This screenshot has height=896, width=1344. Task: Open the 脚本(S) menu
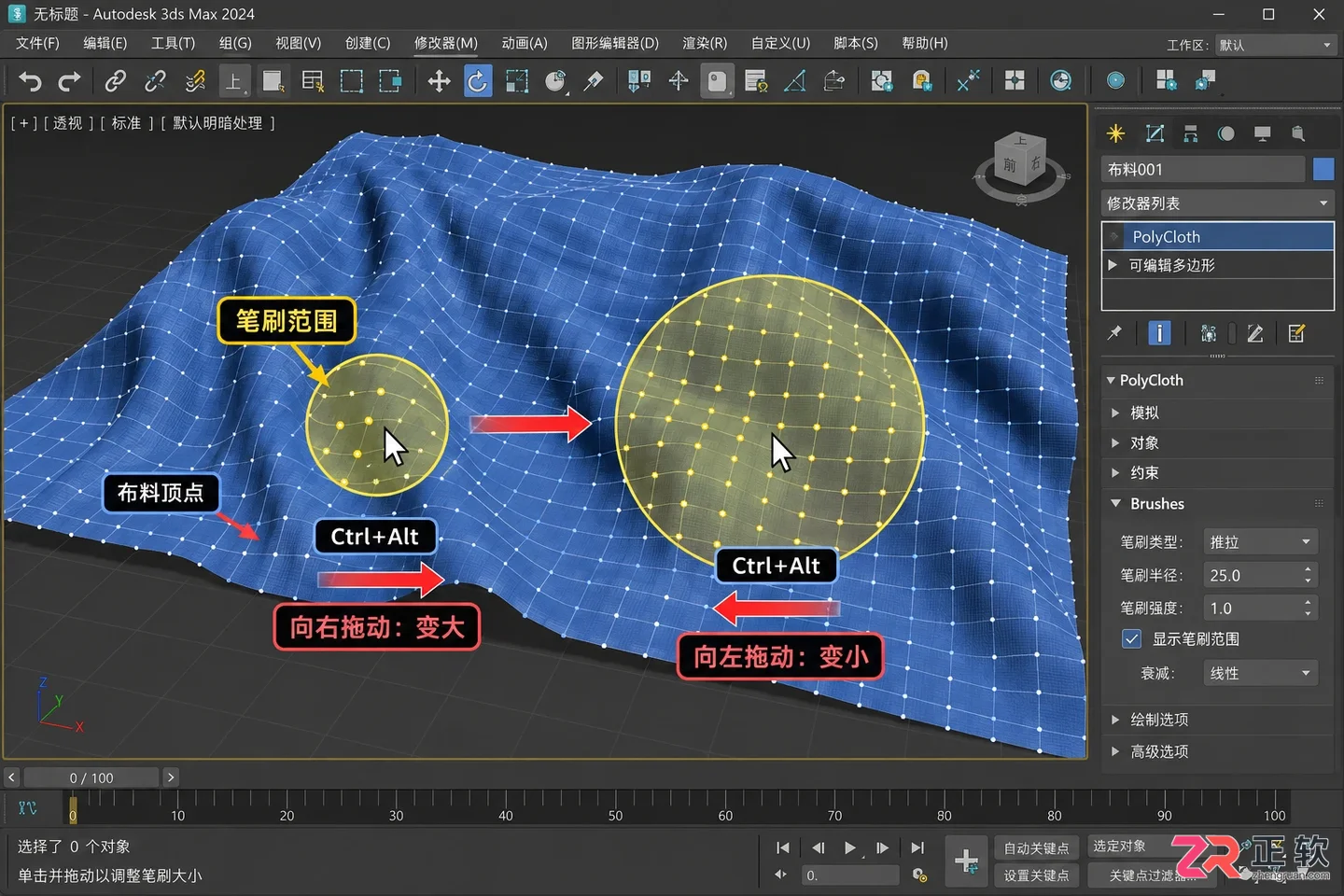856,43
